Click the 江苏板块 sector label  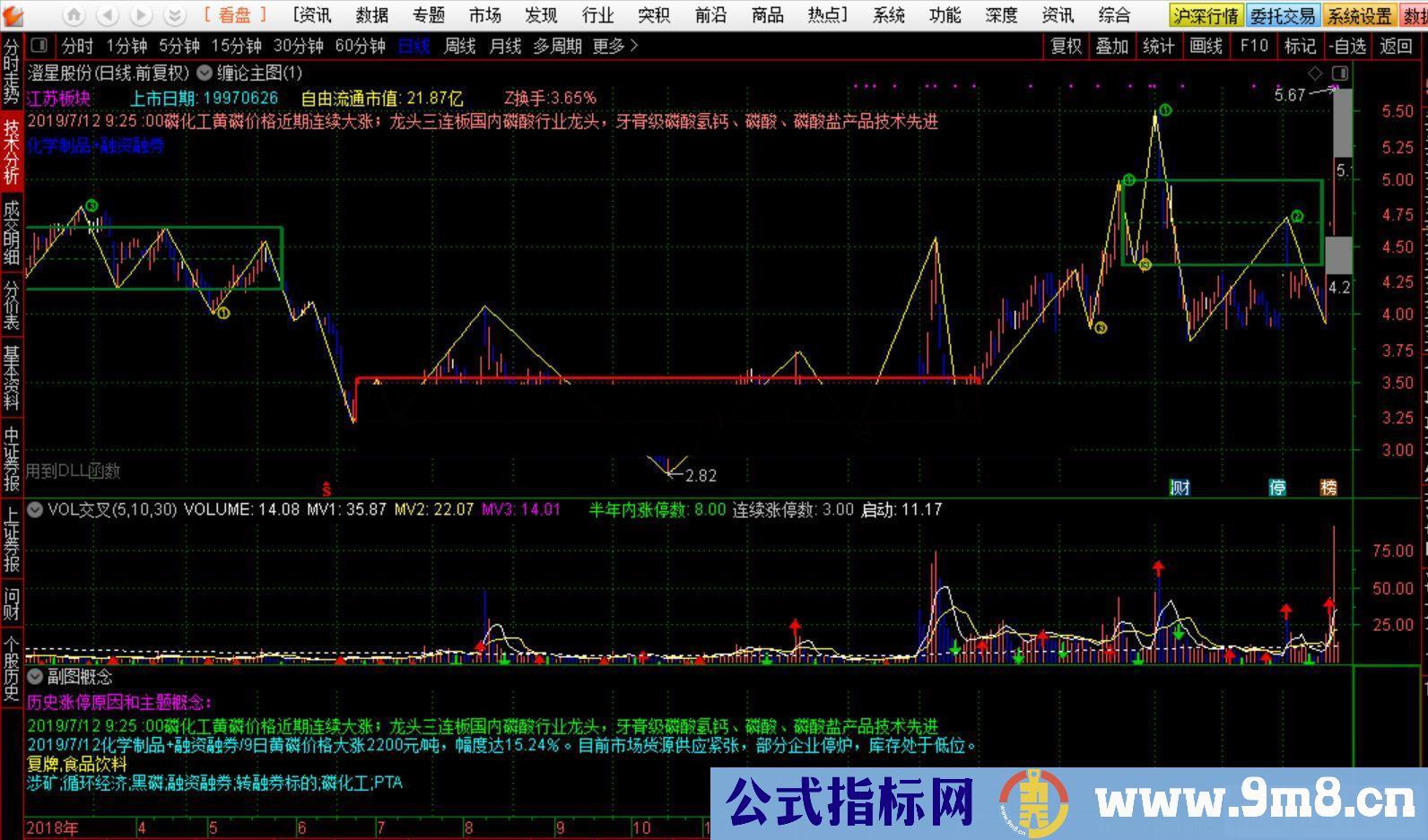tap(59, 99)
